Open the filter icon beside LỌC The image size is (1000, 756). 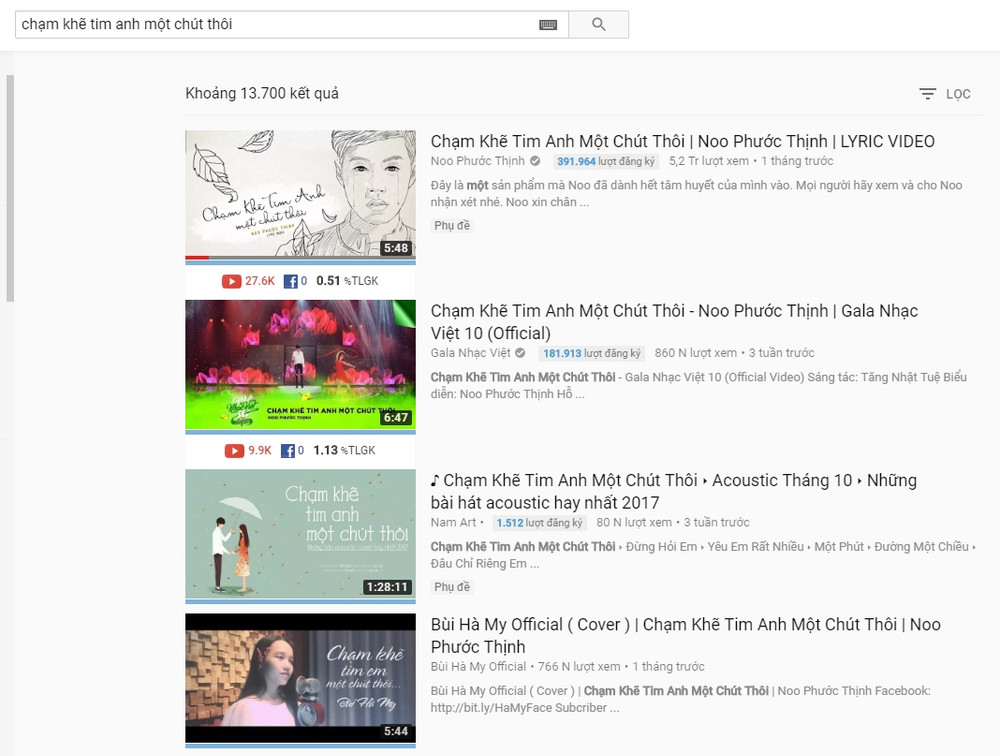[927, 94]
